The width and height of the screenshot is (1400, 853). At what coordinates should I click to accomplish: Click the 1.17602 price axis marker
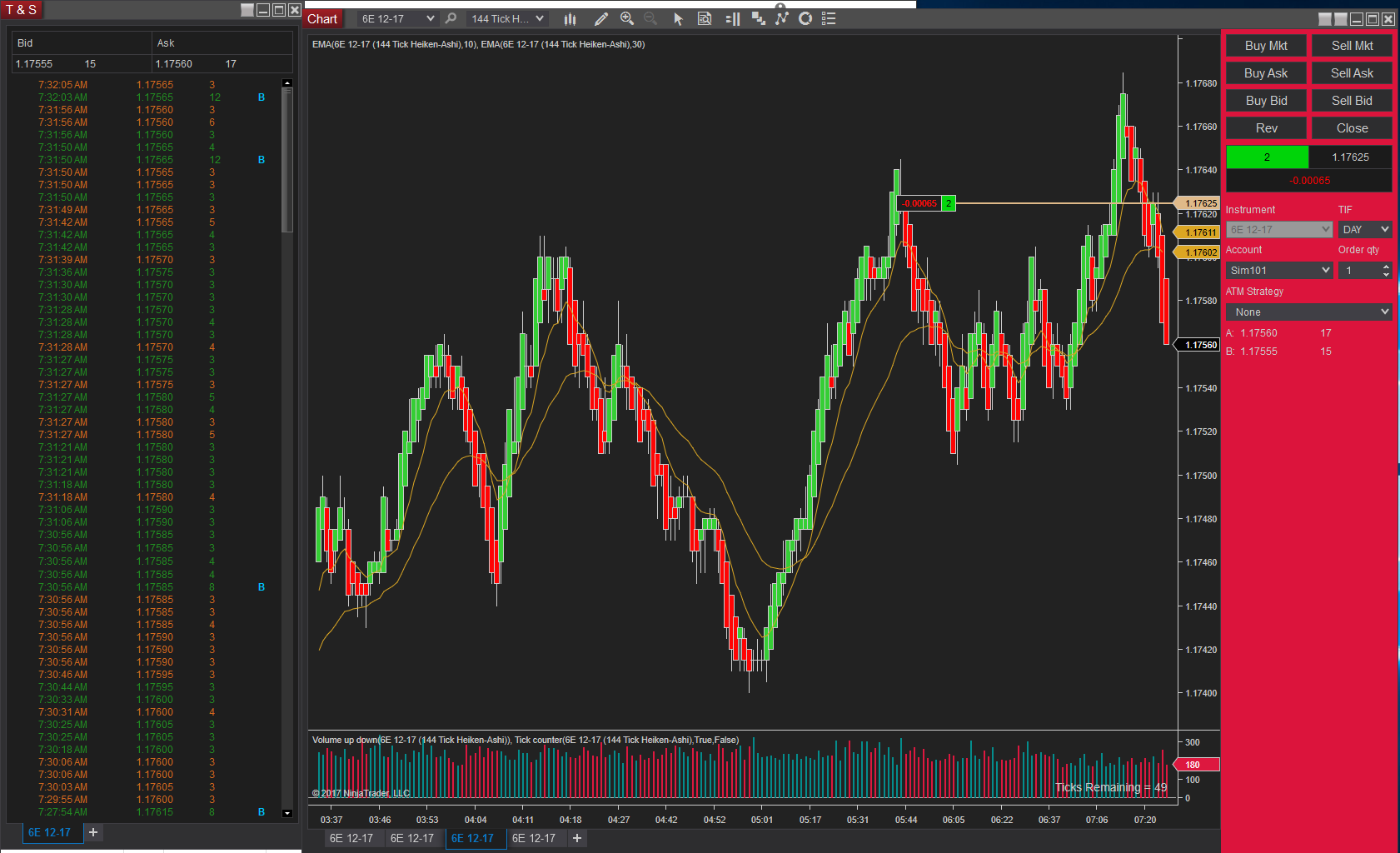pos(1198,252)
